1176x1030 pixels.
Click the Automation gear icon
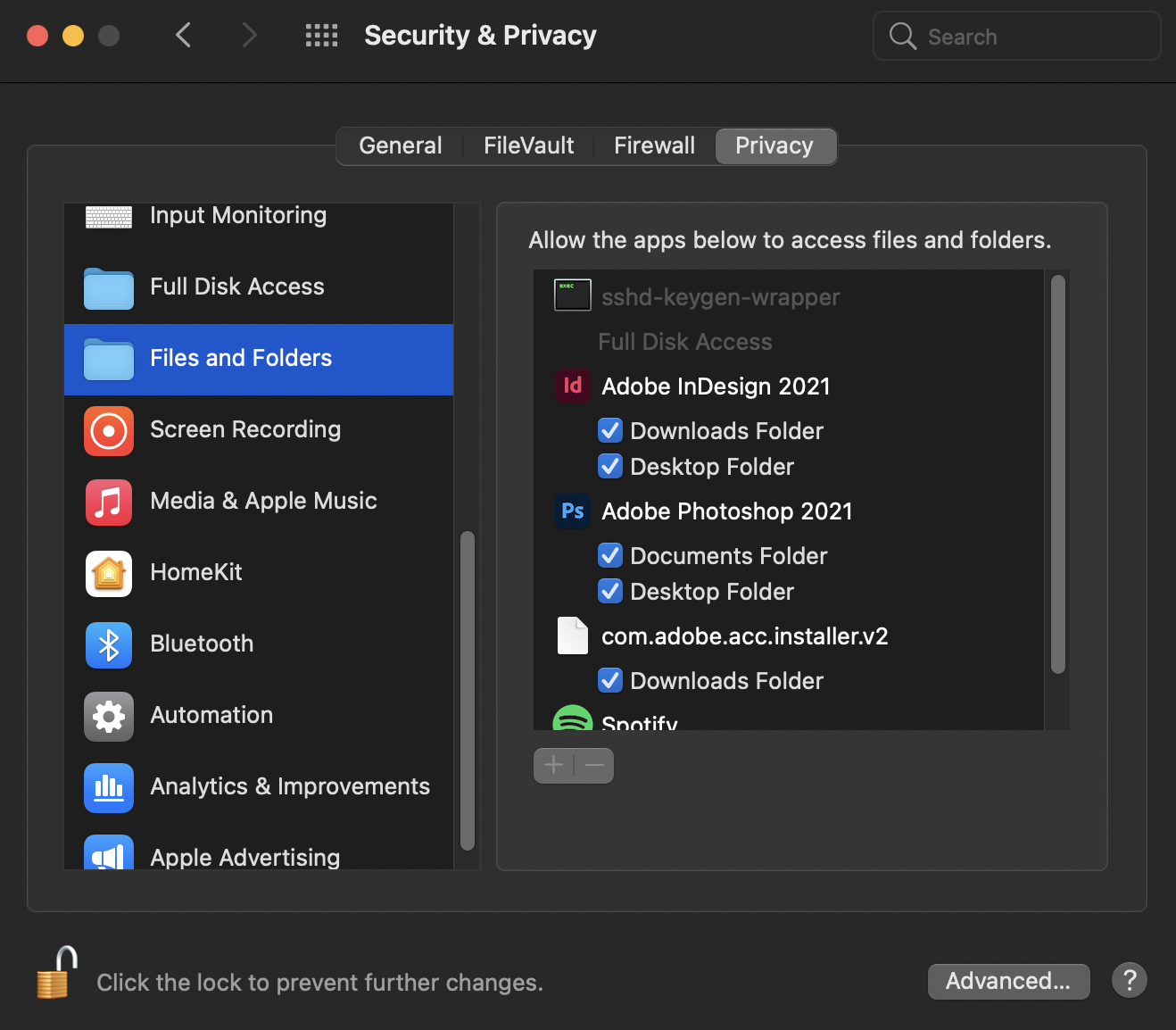(x=109, y=717)
